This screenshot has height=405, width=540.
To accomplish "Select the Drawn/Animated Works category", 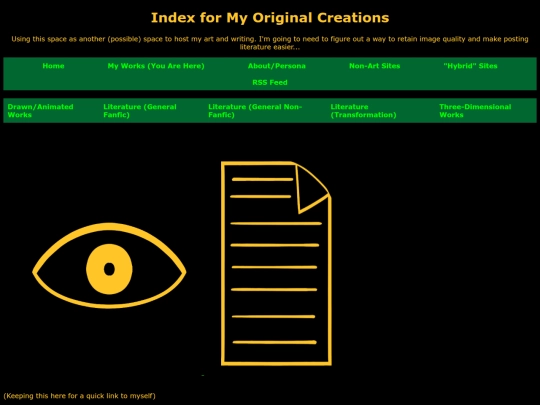I will point(40,111).
